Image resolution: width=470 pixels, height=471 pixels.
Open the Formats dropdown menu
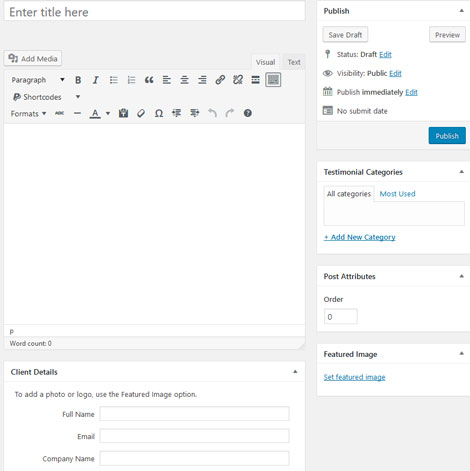click(28, 114)
